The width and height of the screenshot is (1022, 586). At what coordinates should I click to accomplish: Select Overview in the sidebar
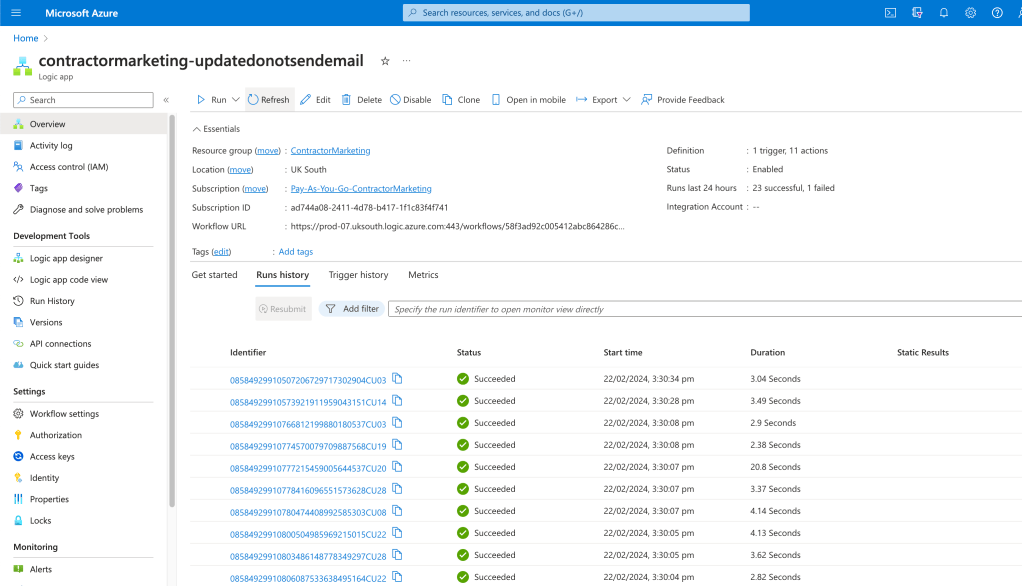click(83, 124)
